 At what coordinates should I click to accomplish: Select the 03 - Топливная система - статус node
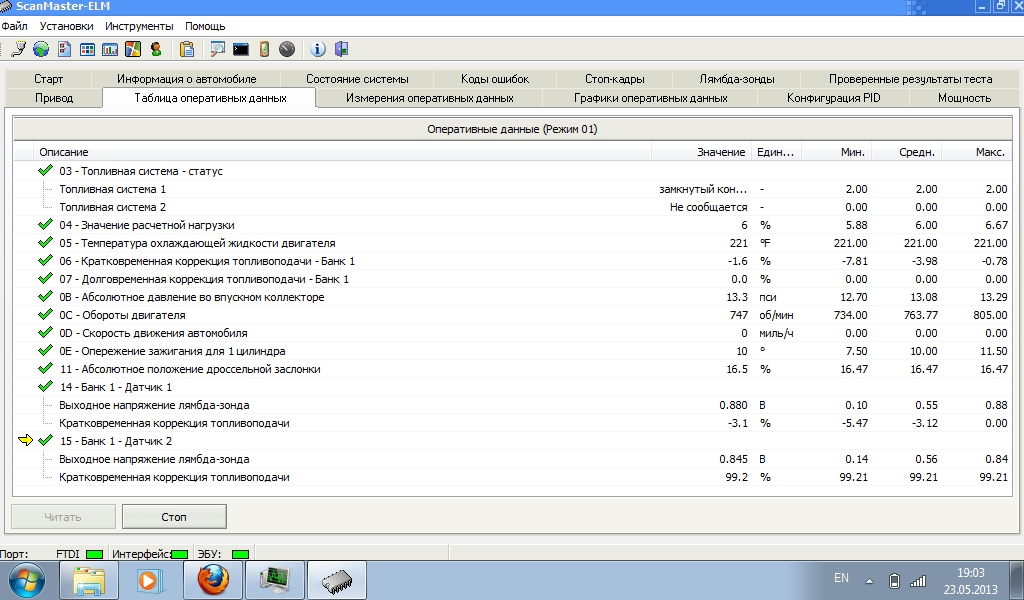click(x=140, y=171)
